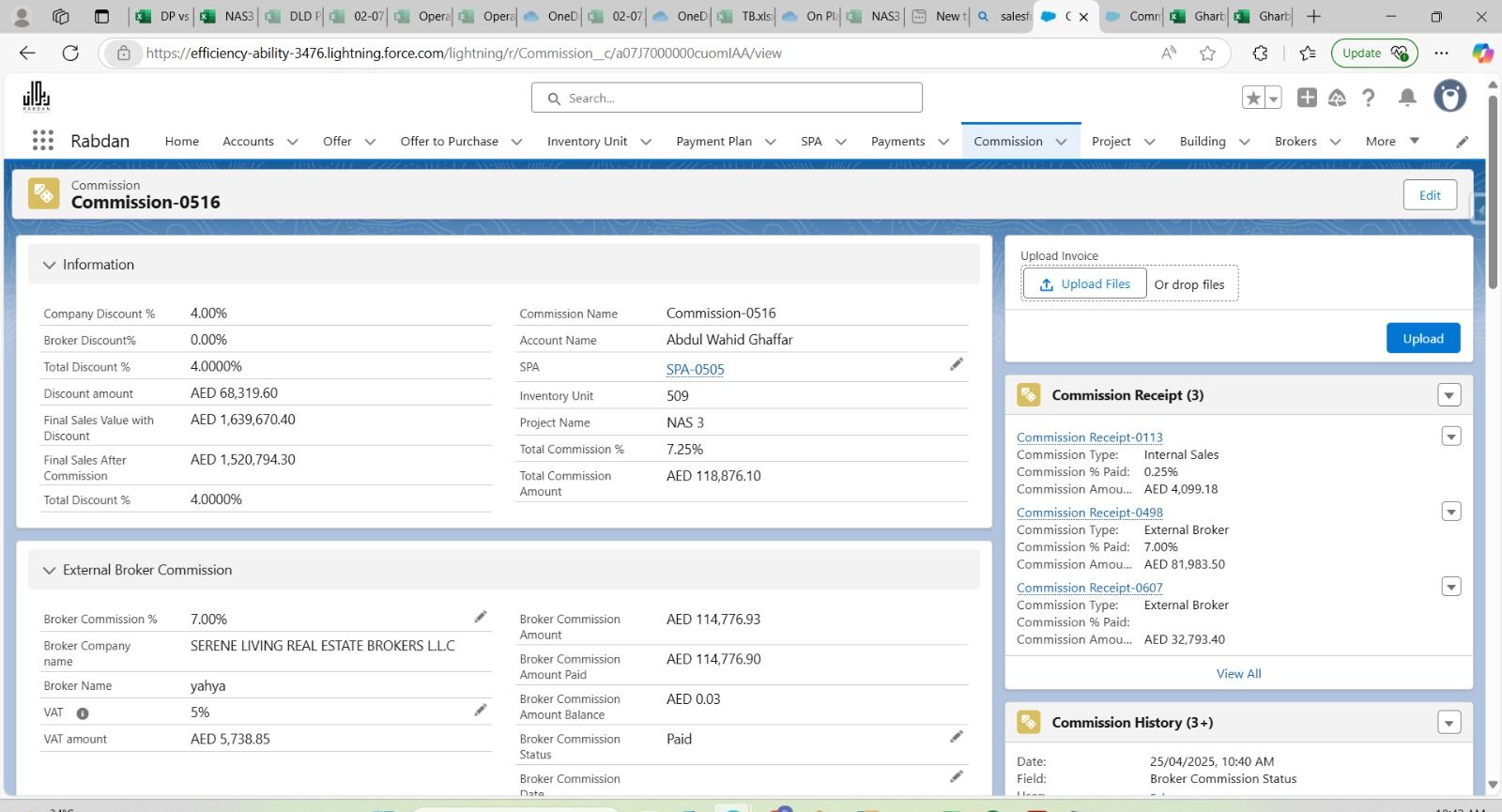Go to the Home tab
This screenshot has height=812, width=1502.
click(182, 142)
